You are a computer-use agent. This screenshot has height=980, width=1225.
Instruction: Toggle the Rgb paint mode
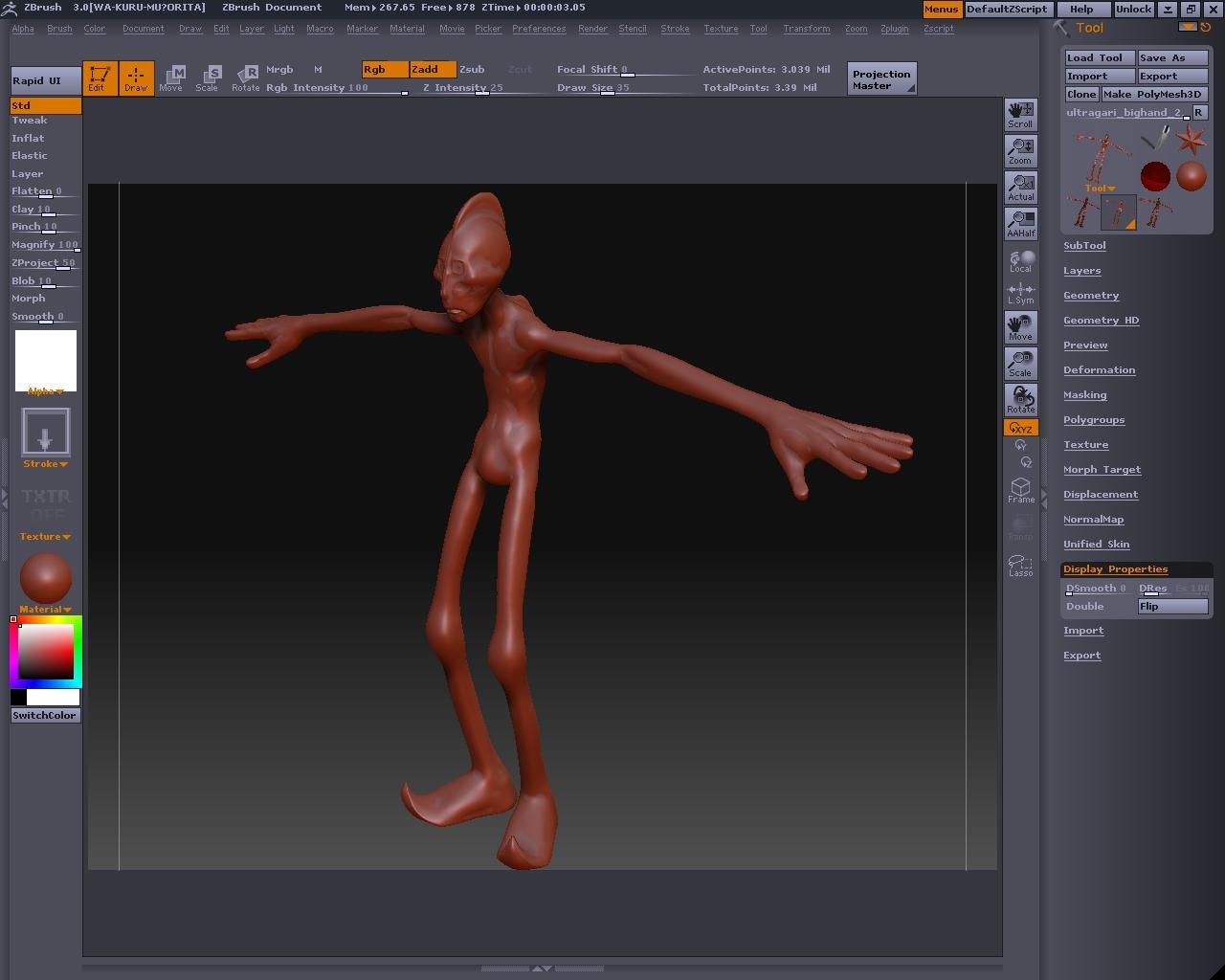point(385,69)
